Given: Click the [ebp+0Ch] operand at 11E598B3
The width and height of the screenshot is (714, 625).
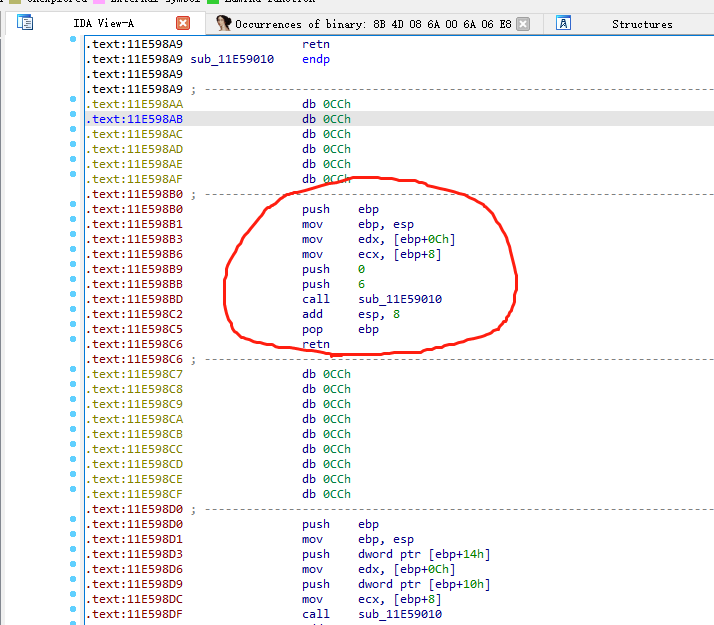Looking at the screenshot, I should point(425,239).
